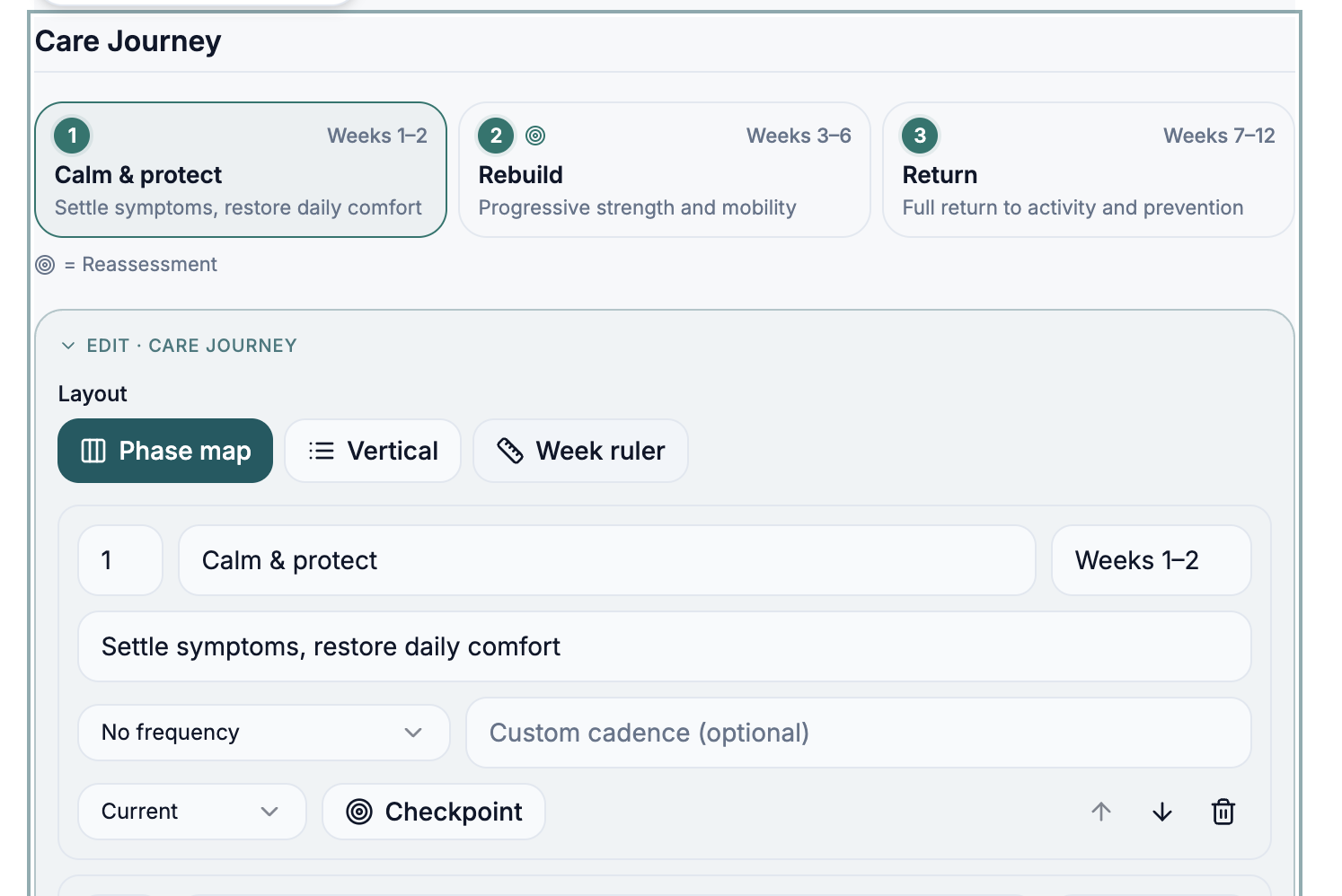Image resolution: width=1342 pixels, height=896 pixels.
Task: Move the phase up with arrow
Action: (x=1101, y=812)
